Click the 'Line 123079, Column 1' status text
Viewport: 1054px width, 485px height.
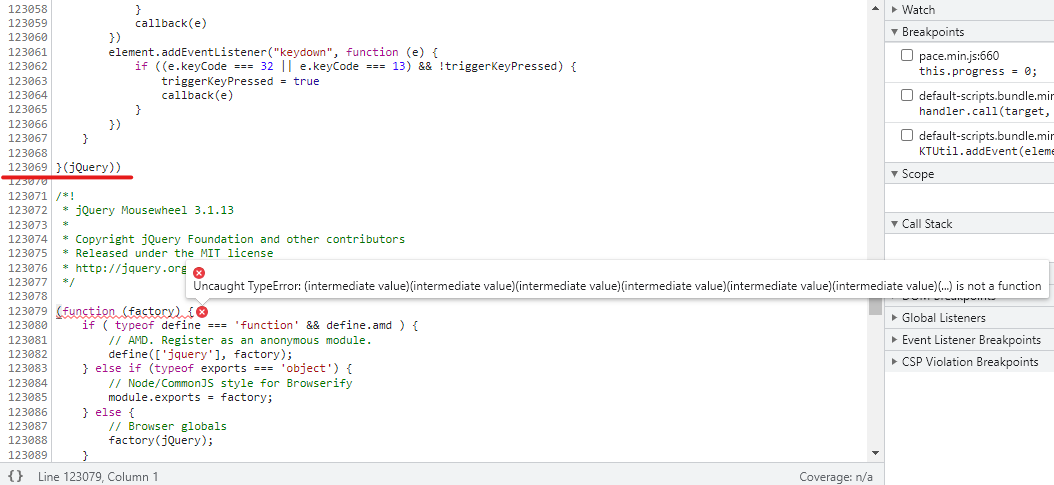(98, 476)
